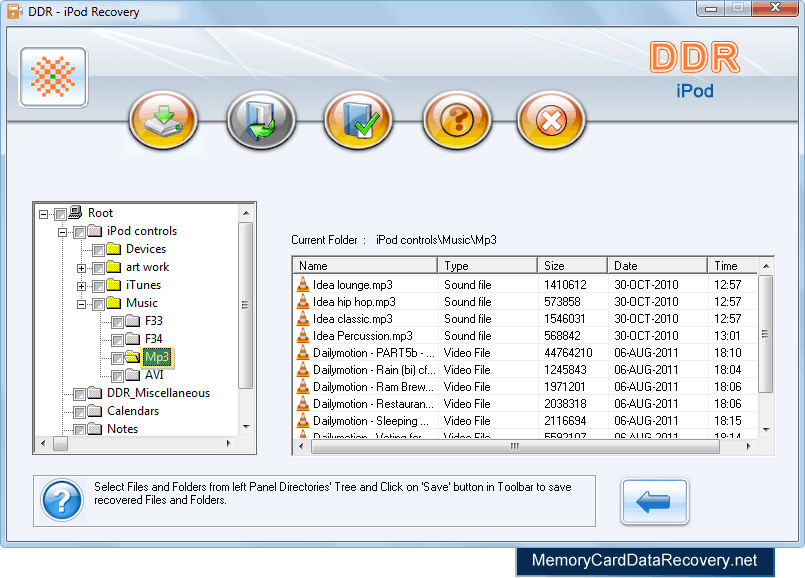Click VLC icon beside Idea hip hop.mp3

coord(303,301)
